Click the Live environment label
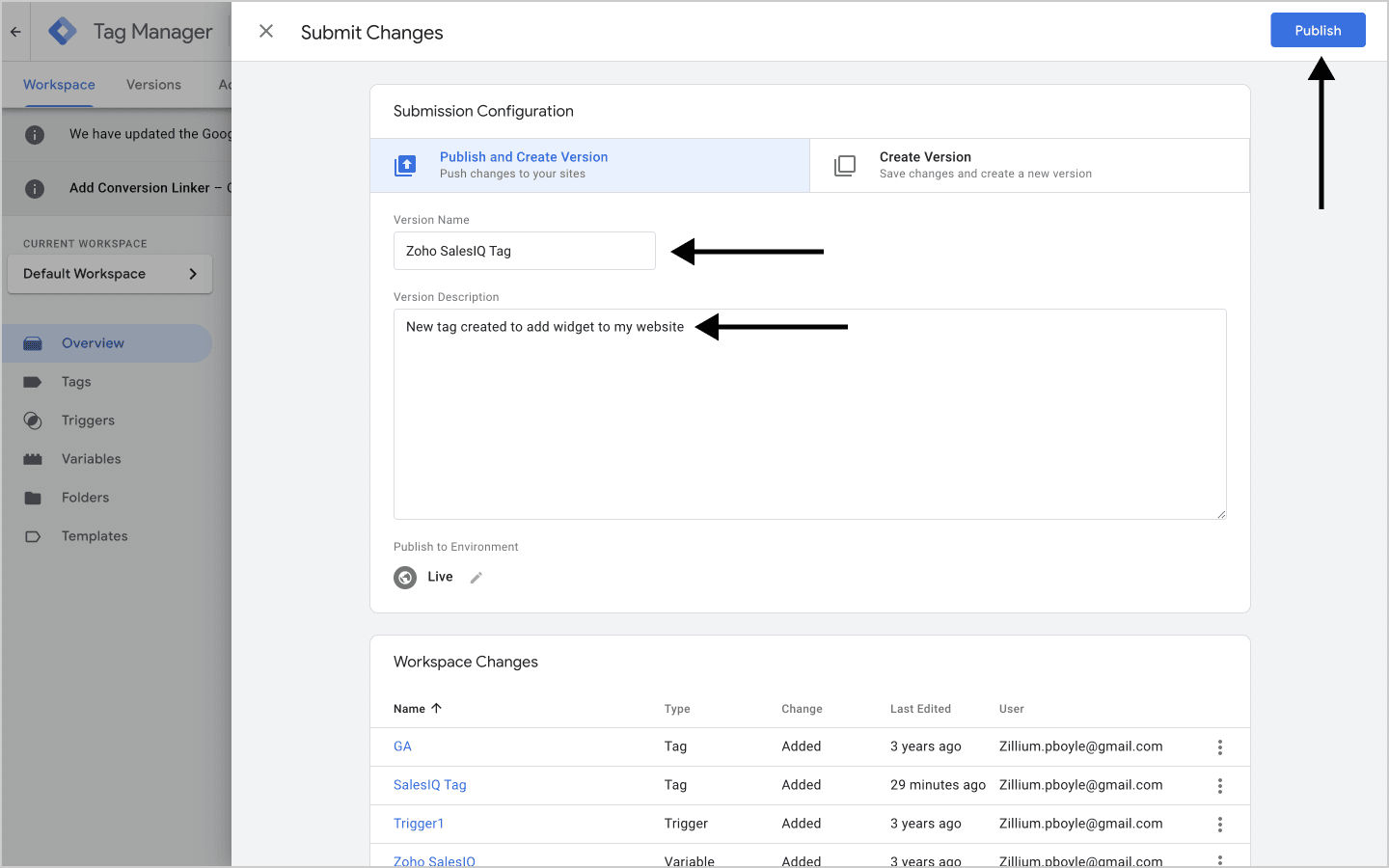The image size is (1389, 868). pos(440,577)
